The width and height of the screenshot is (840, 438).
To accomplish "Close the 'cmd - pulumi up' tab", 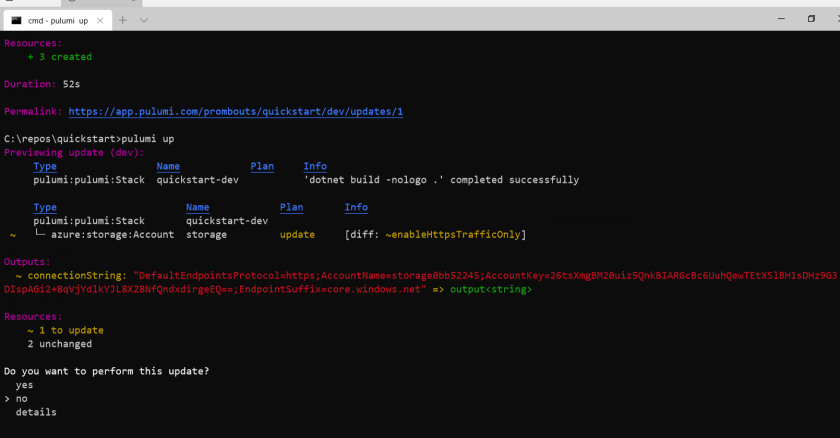I will pyautogui.click(x=100, y=20).
